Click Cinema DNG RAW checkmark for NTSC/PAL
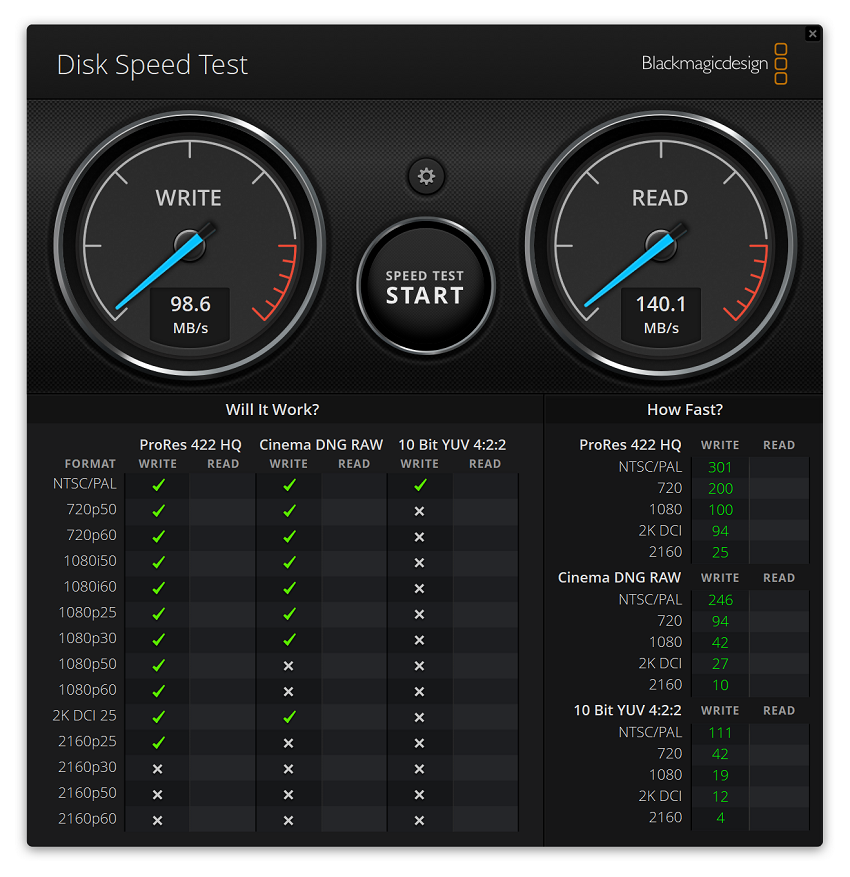 point(289,485)
